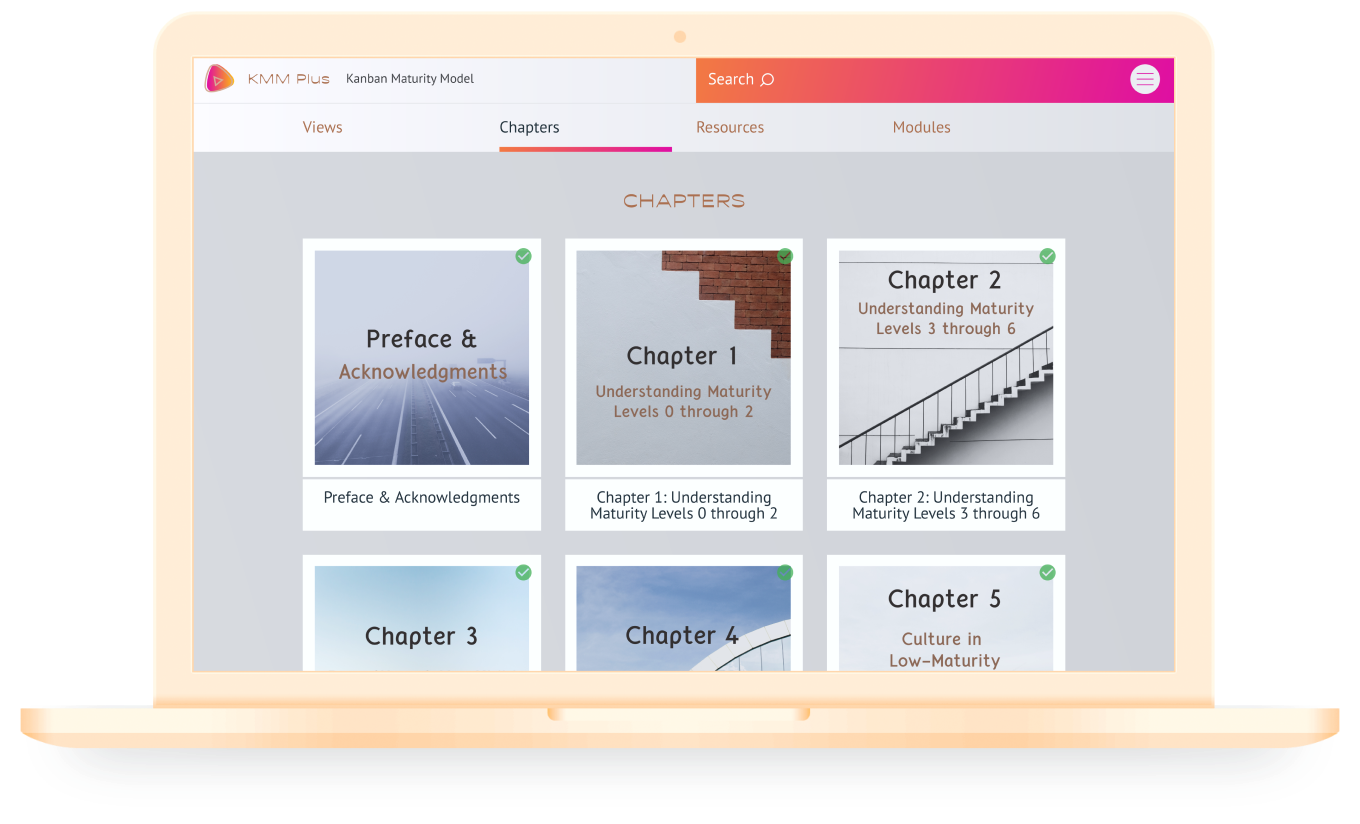
Task: Open the Resources tab
Action: tap(730, 127)
